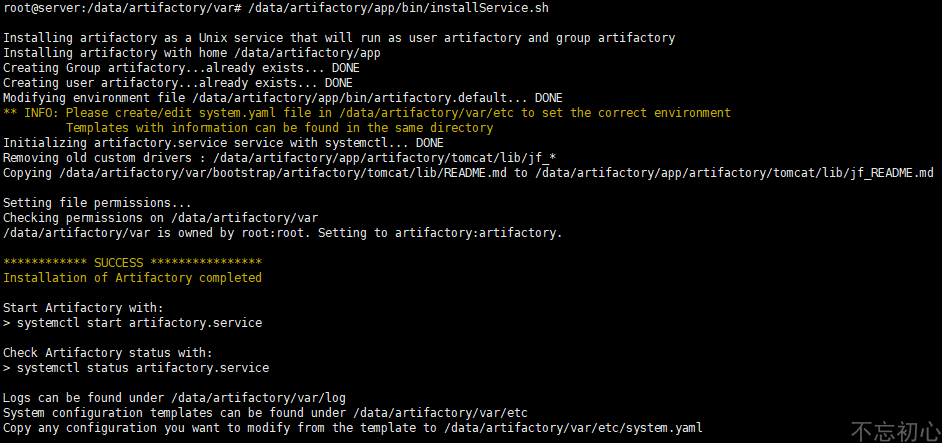The height and width of the screenshot is (443, 942).
Task: Click the '> systemctl status artifactory.service' command
Action: (x=136, y=368)
